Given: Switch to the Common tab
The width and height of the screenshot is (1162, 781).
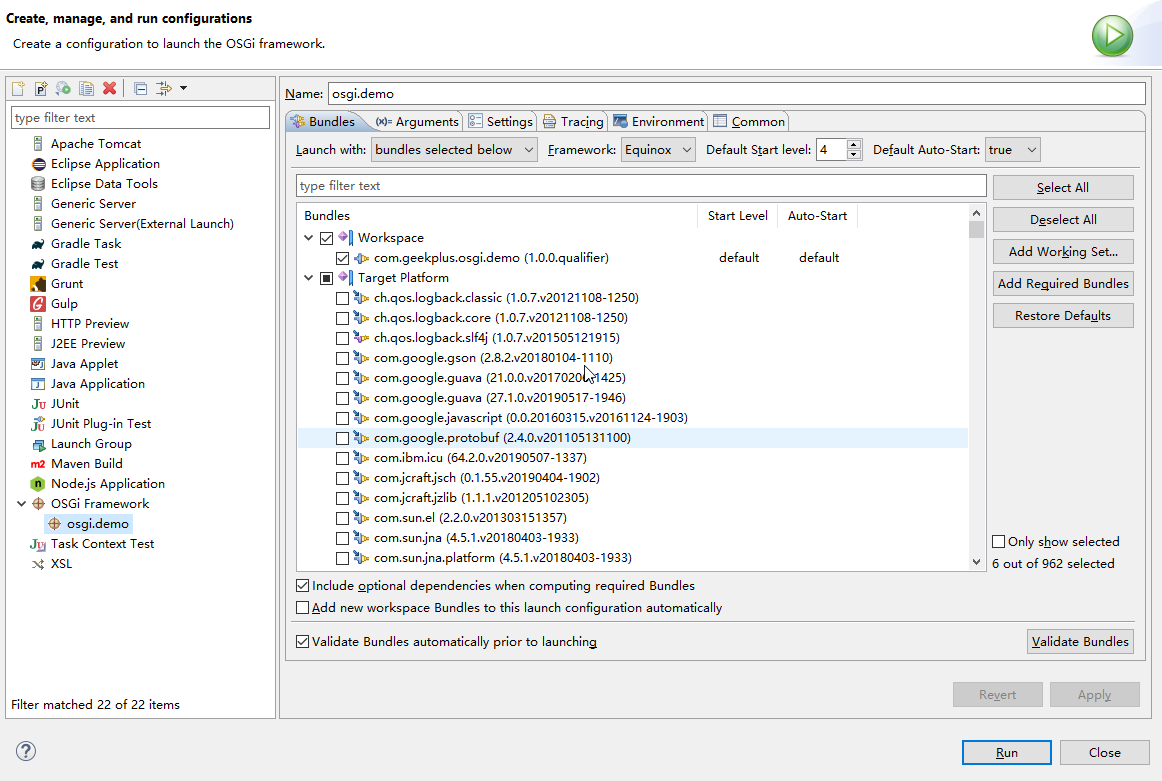Looking at the screenshot, I should pyautogui.click(x=749, y=122).
